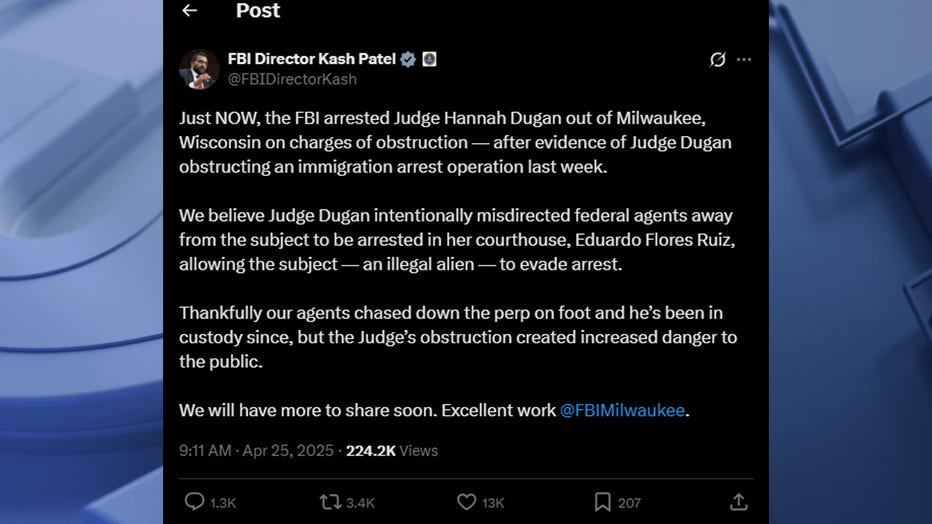Click the blue verified checkmark badge
The image size is (932, 524).
pyautogui.click(x=408, y=59)
